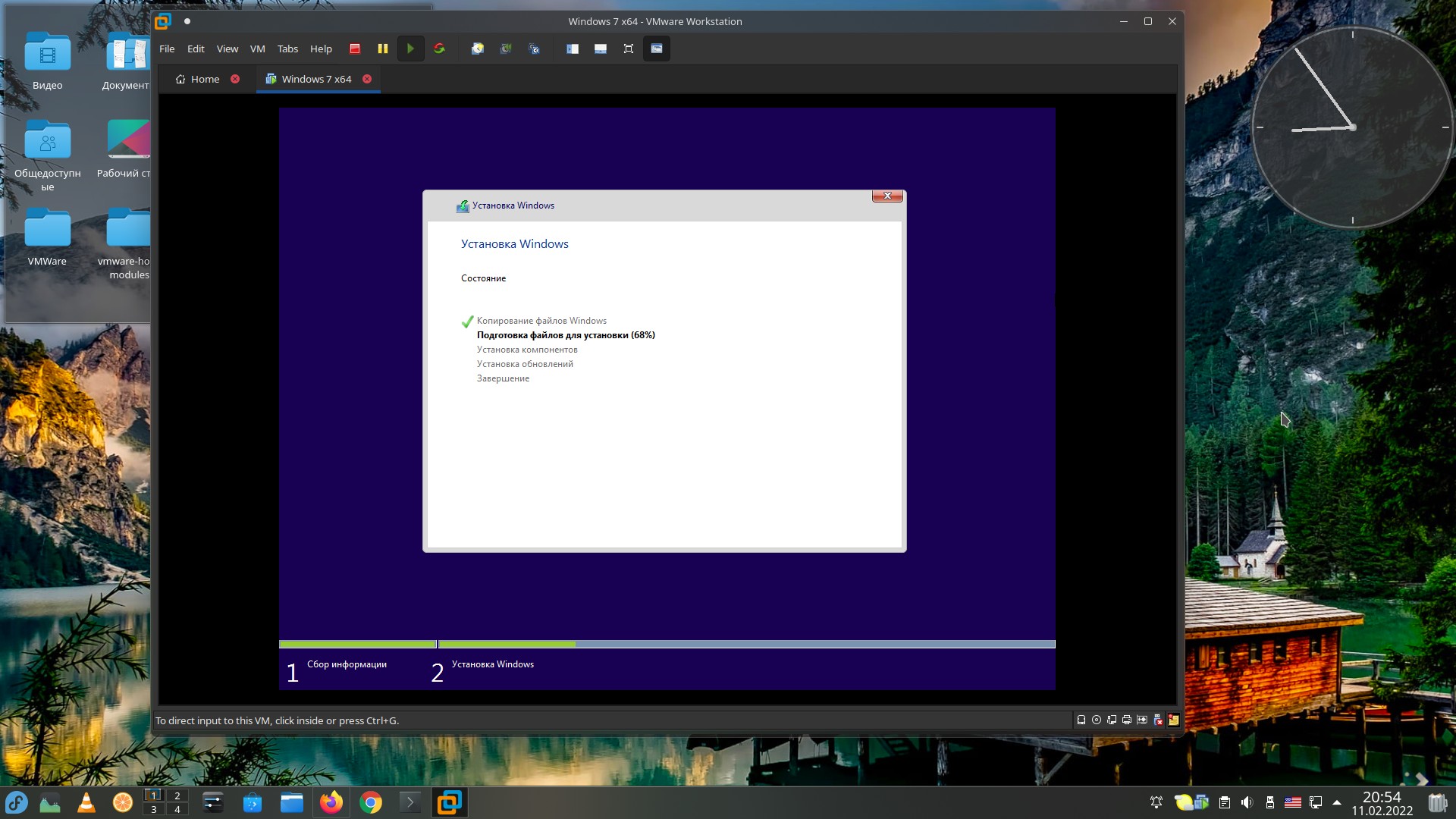Open Firefox from the taskbar
1456x819 pixels.
point(331,802)
